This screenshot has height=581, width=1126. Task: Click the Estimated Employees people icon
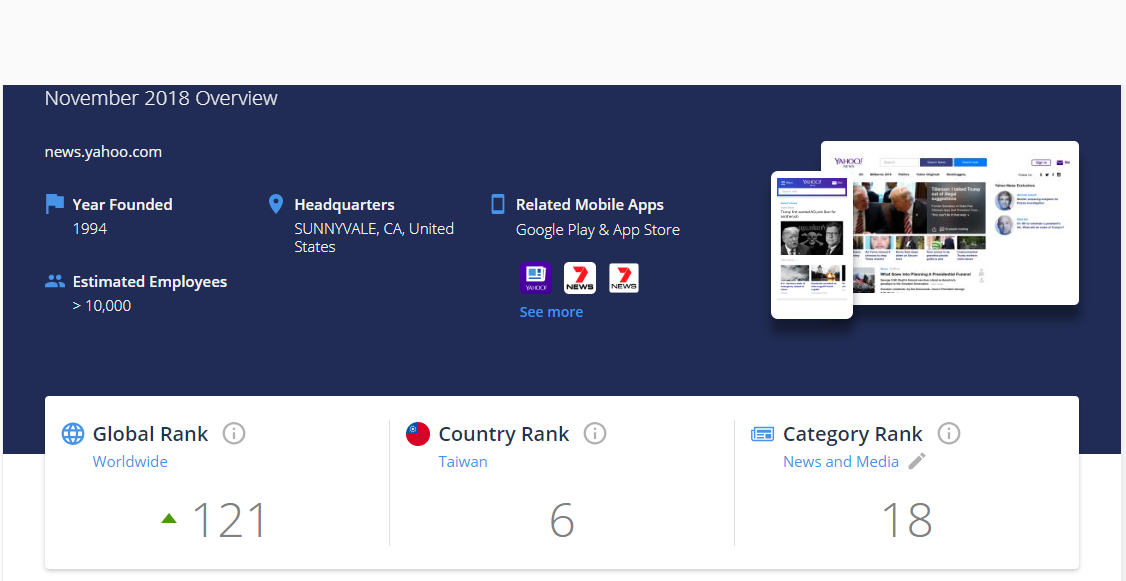click(x=55, y=282)
